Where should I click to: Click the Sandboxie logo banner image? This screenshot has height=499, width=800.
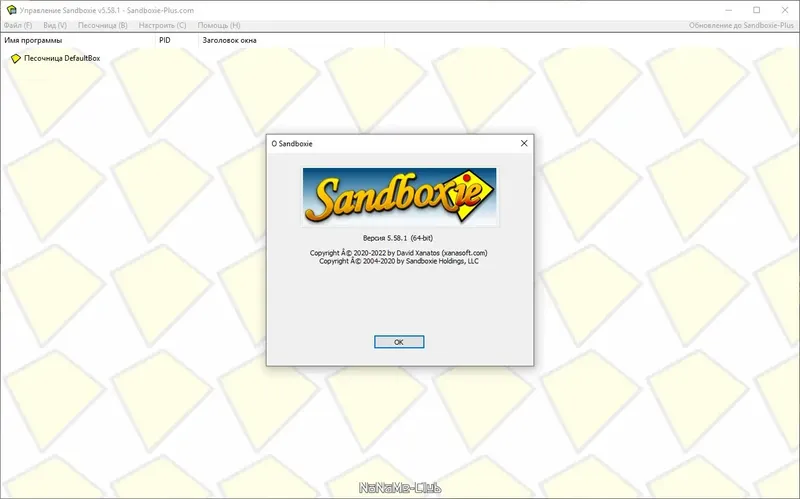click(399, 196)
